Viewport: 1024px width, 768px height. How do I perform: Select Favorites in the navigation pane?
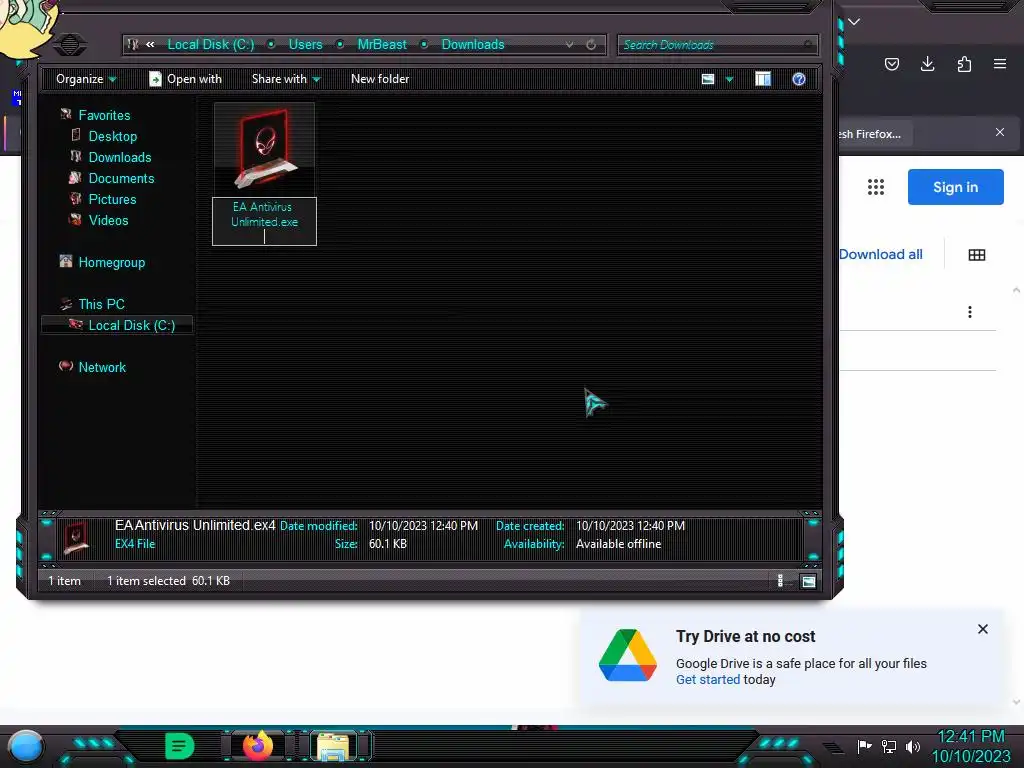tap(104, 116)
